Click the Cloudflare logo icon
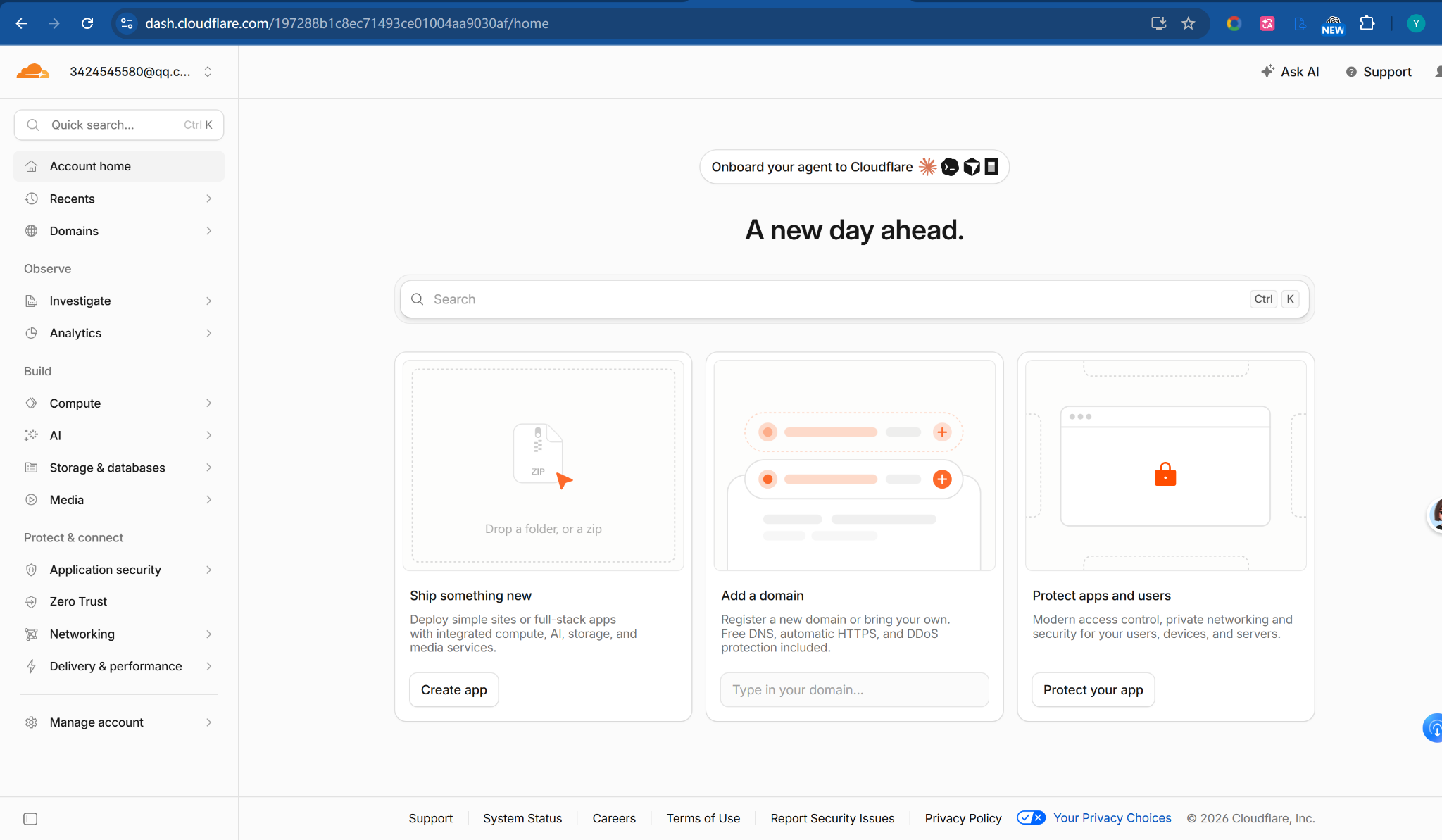The height and width of the screenshot is (840, 1442). 32,71
